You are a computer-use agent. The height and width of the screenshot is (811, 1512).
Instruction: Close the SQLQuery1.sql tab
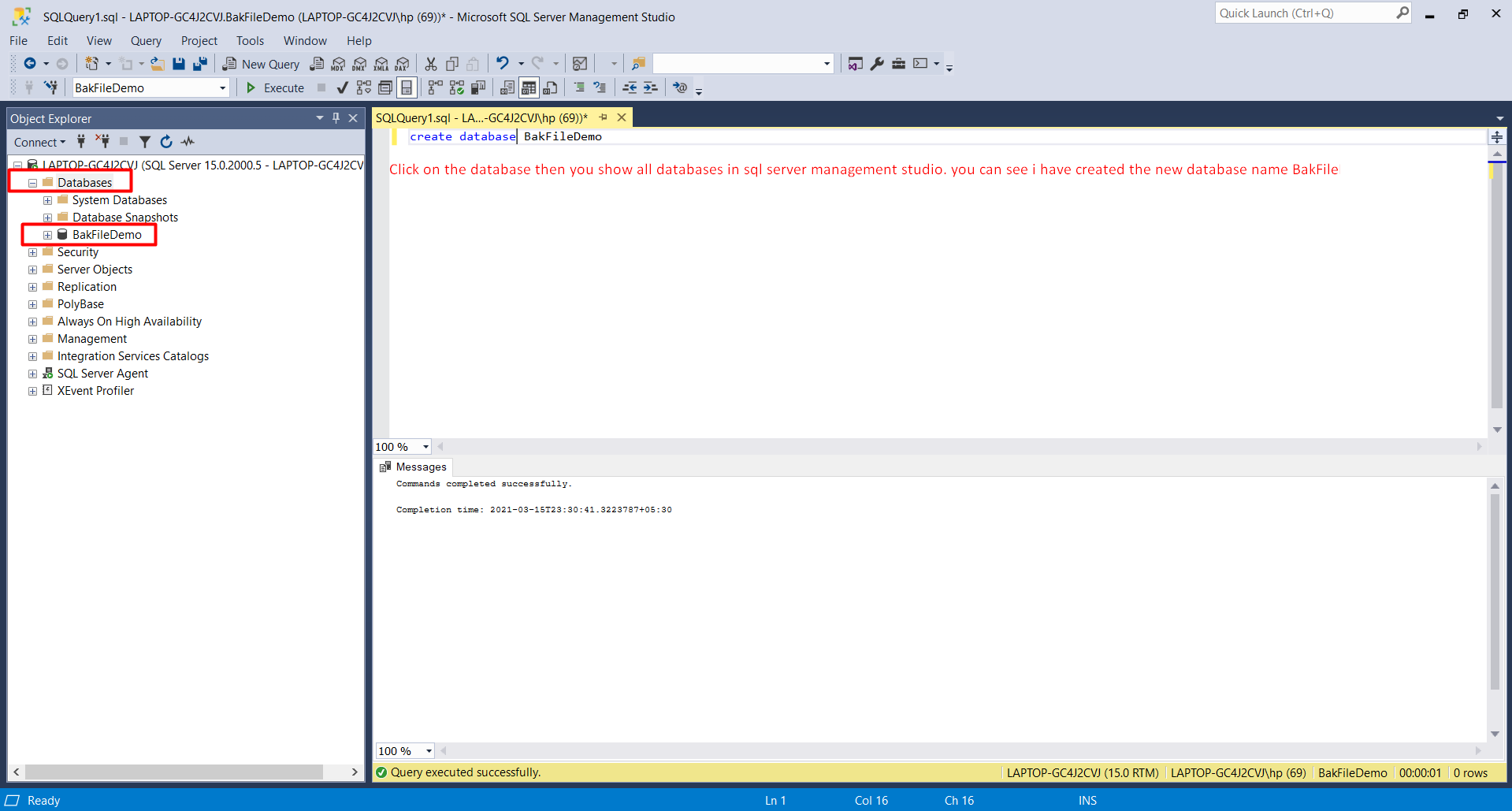click(x=622, y=117)
